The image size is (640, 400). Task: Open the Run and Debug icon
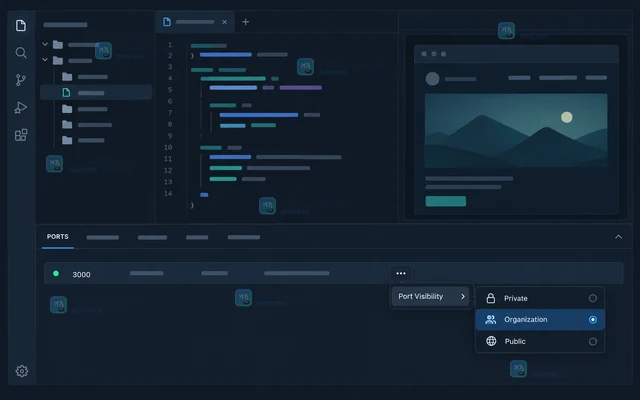pyautogui.click(x=21, y=108)
